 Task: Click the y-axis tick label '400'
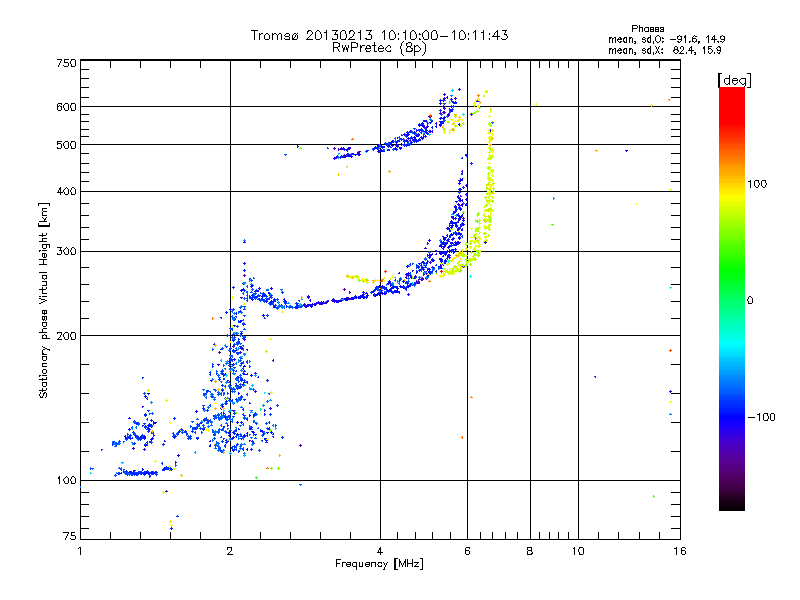[66, 192]
